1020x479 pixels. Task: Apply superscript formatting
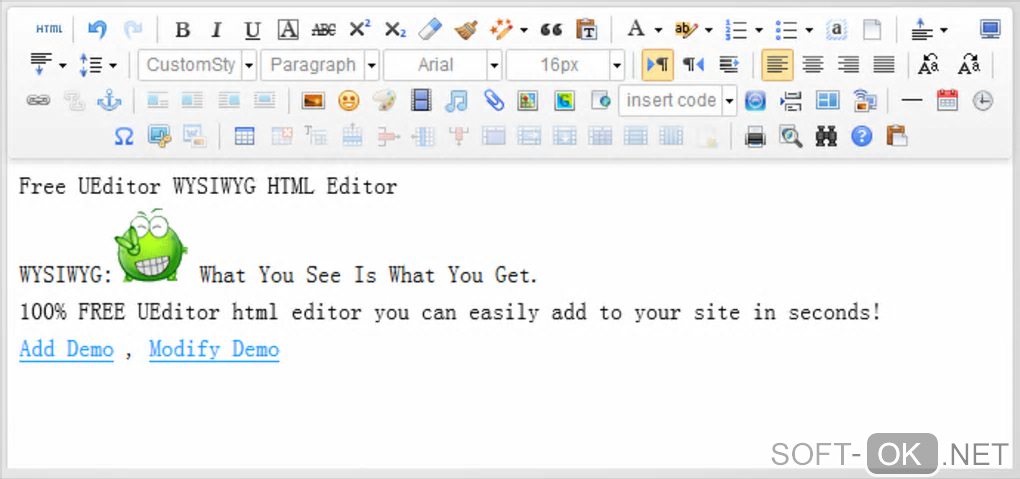tap(360, 29)
